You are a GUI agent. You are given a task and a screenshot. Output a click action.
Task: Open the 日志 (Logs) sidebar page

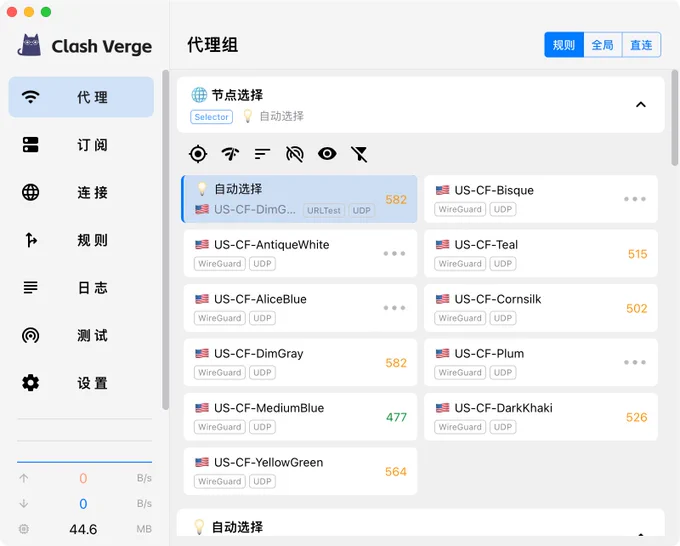coord(81,288)
